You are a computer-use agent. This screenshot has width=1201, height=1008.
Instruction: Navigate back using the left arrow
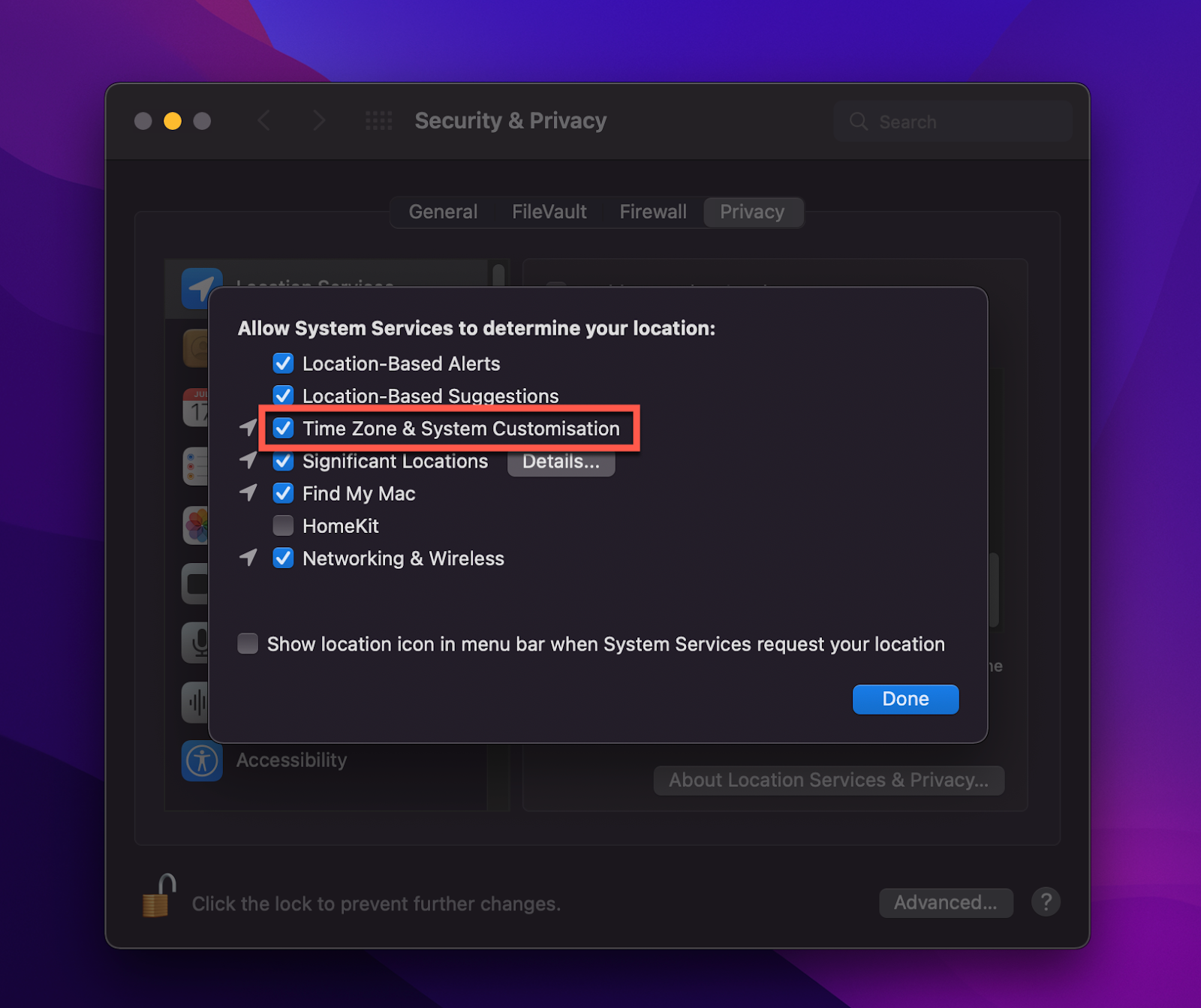[264, 120]
